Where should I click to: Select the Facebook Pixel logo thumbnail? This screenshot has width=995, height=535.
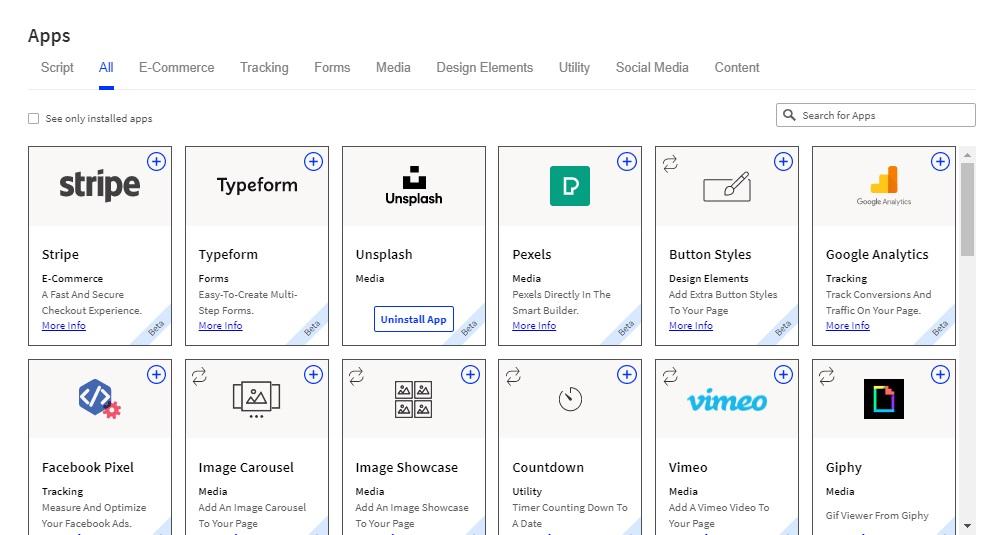99,399
